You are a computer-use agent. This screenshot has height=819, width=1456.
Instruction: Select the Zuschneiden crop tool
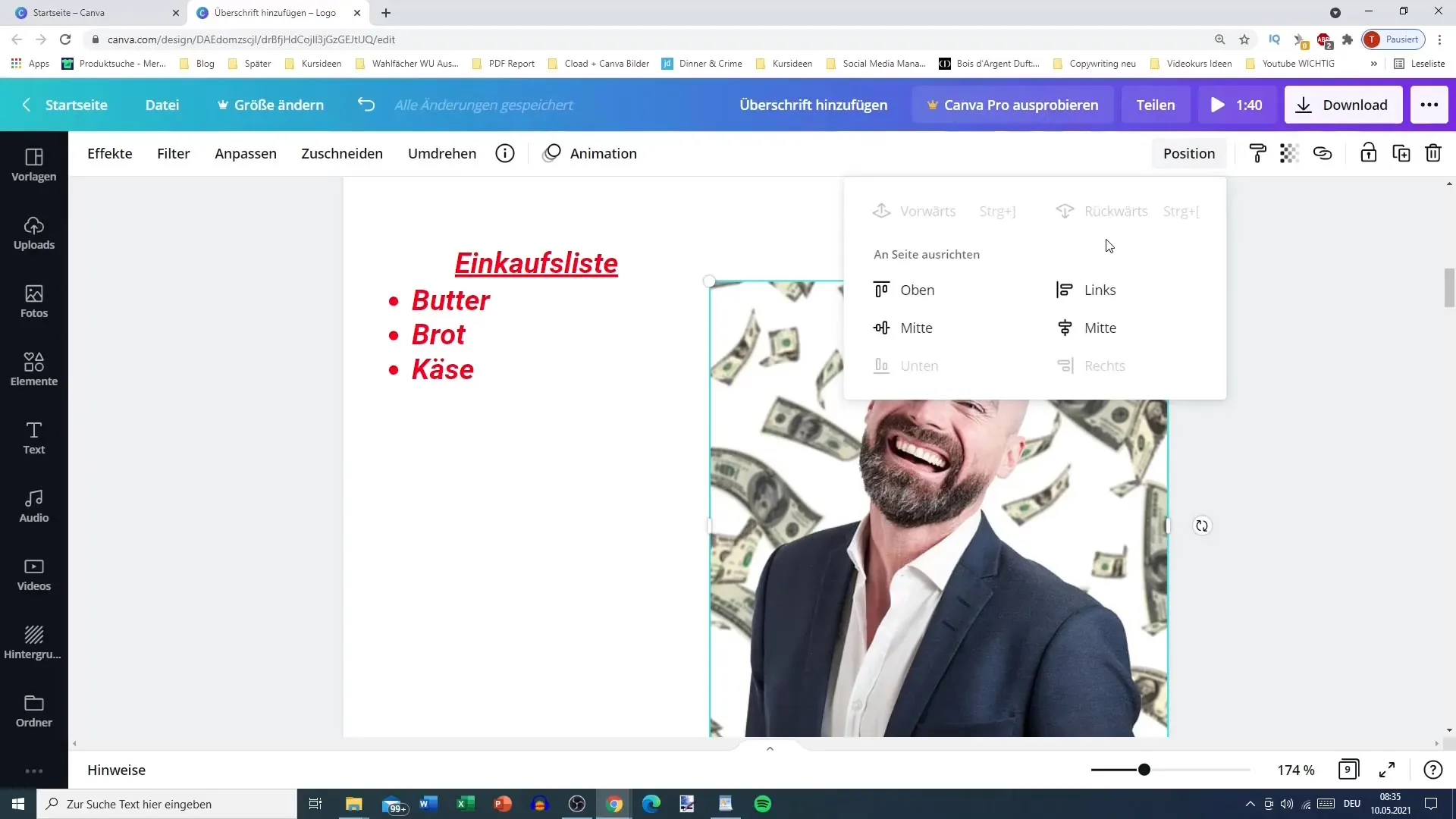(x=343, y=153)
